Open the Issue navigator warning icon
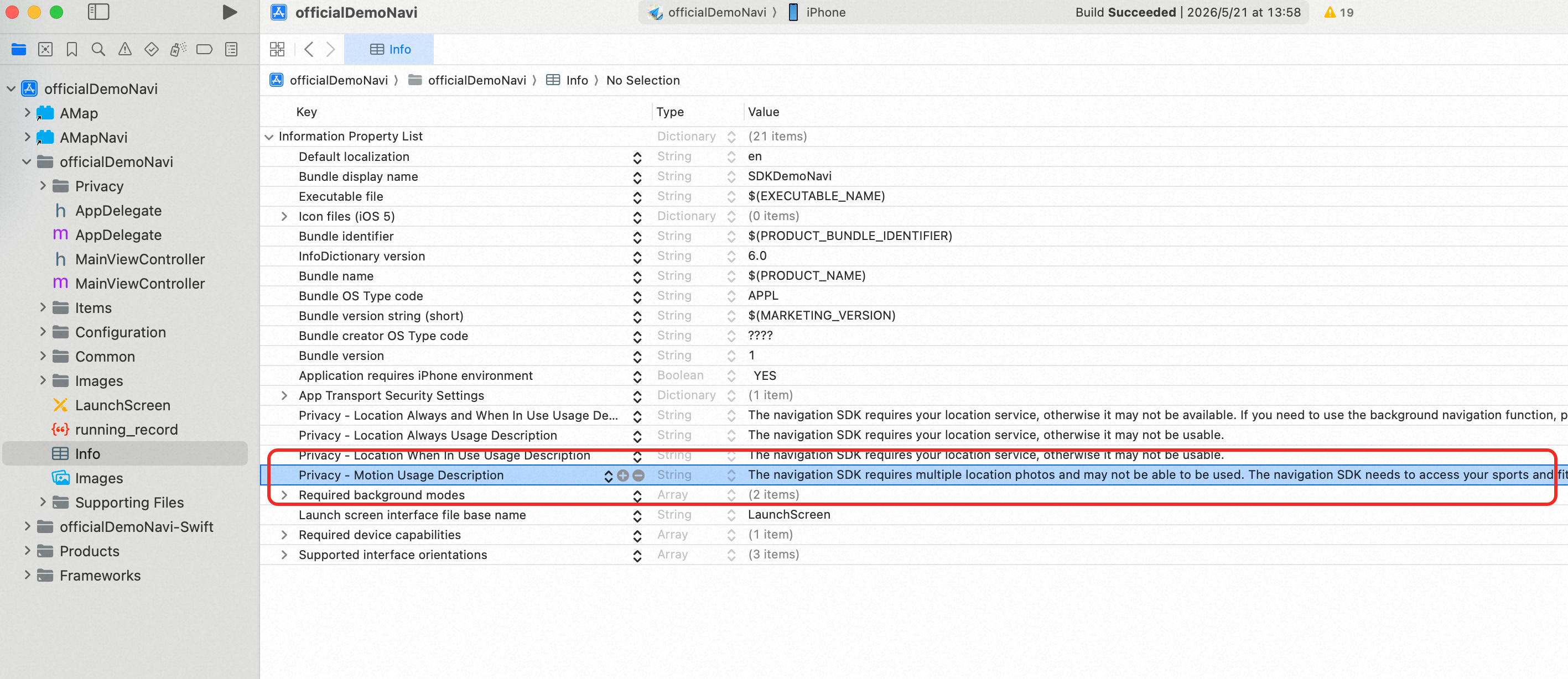 [125, 49]
